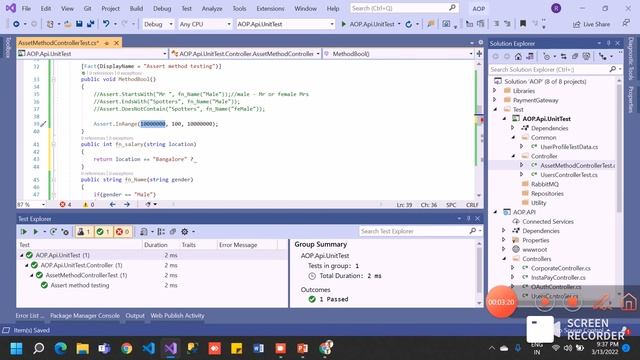Toggle the passed tests filter in Test Explorer
The width and height of the screenshot is (640, 360).
pyautogui.click(x=102, y=231)
